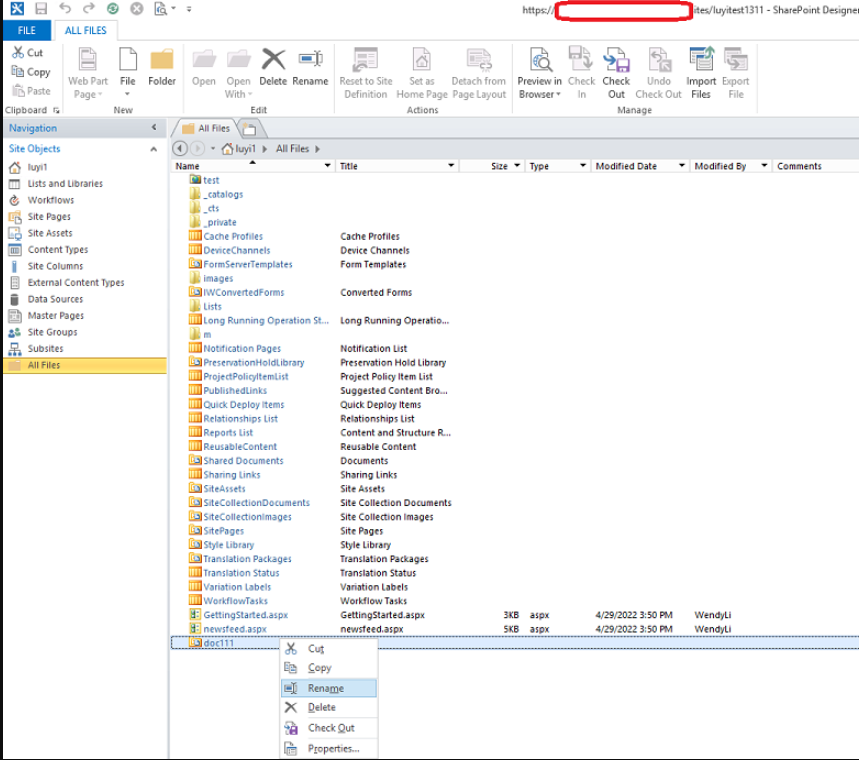Click the Save icon in quick access toolbar
Screen dimensions: 859x760
(x=41, y=8)
